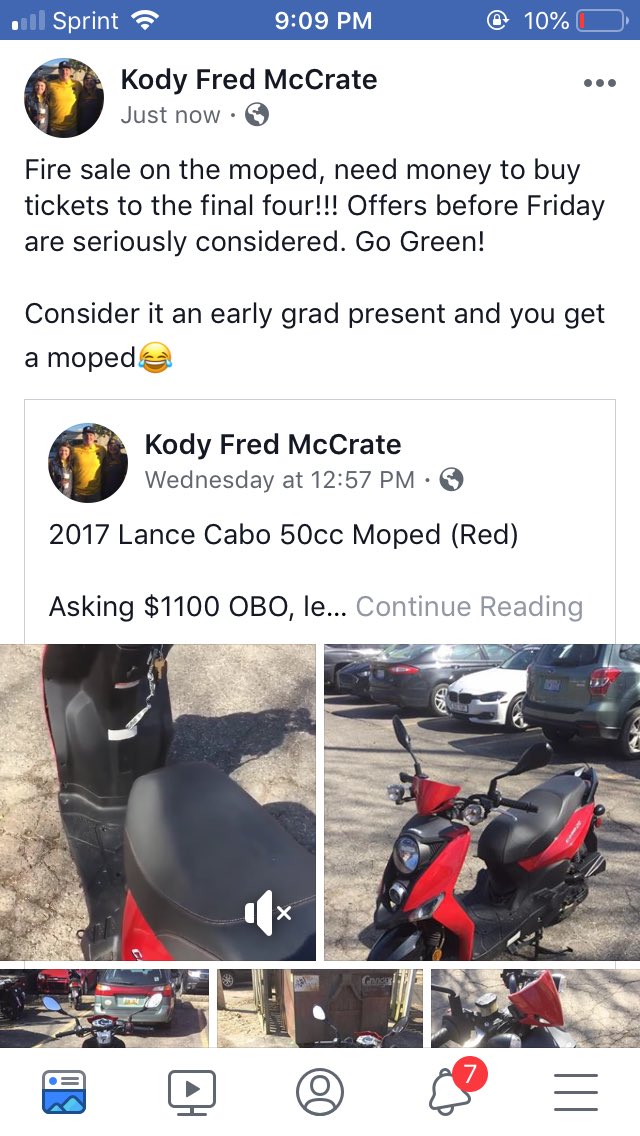640x1136 pixels.
Task: Tap the Wednesday at 12:57 PM timestamp
Action: [x=280, y=480]
